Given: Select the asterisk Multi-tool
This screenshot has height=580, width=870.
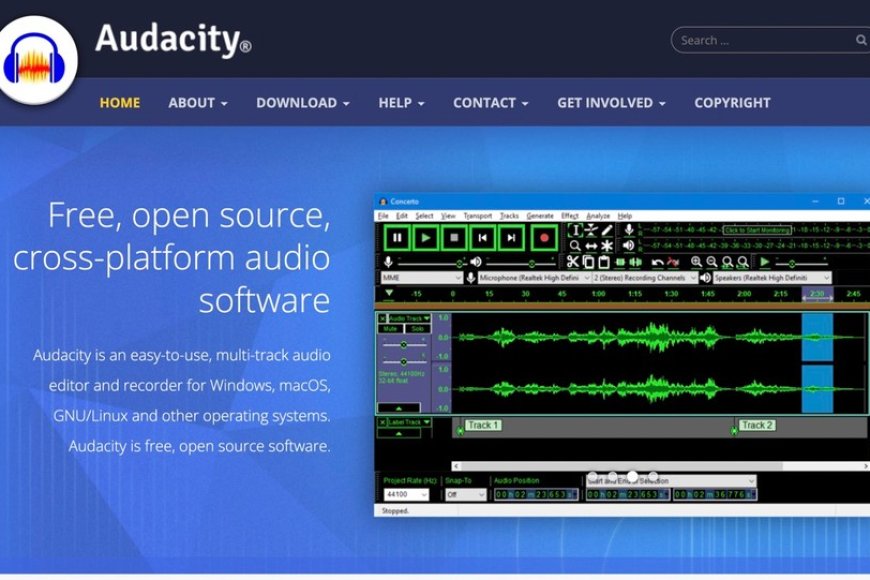Looking at the screenshot, I should [607, 246].
